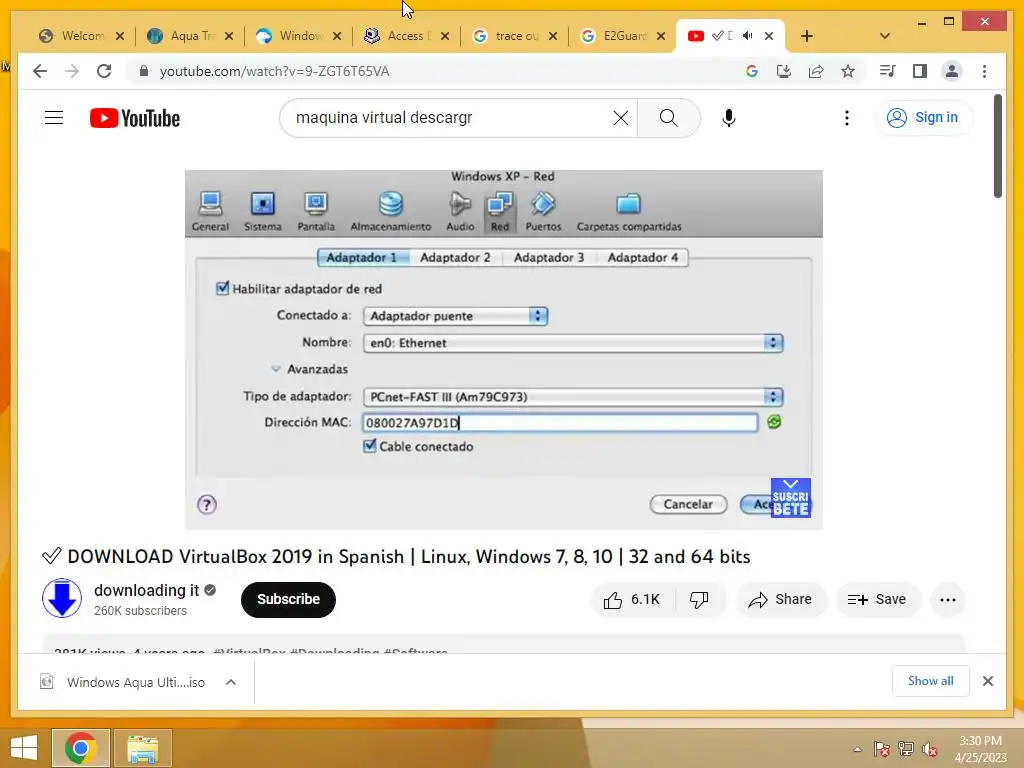
Task: Sign in to YouTube
Action: click(923, 118)
